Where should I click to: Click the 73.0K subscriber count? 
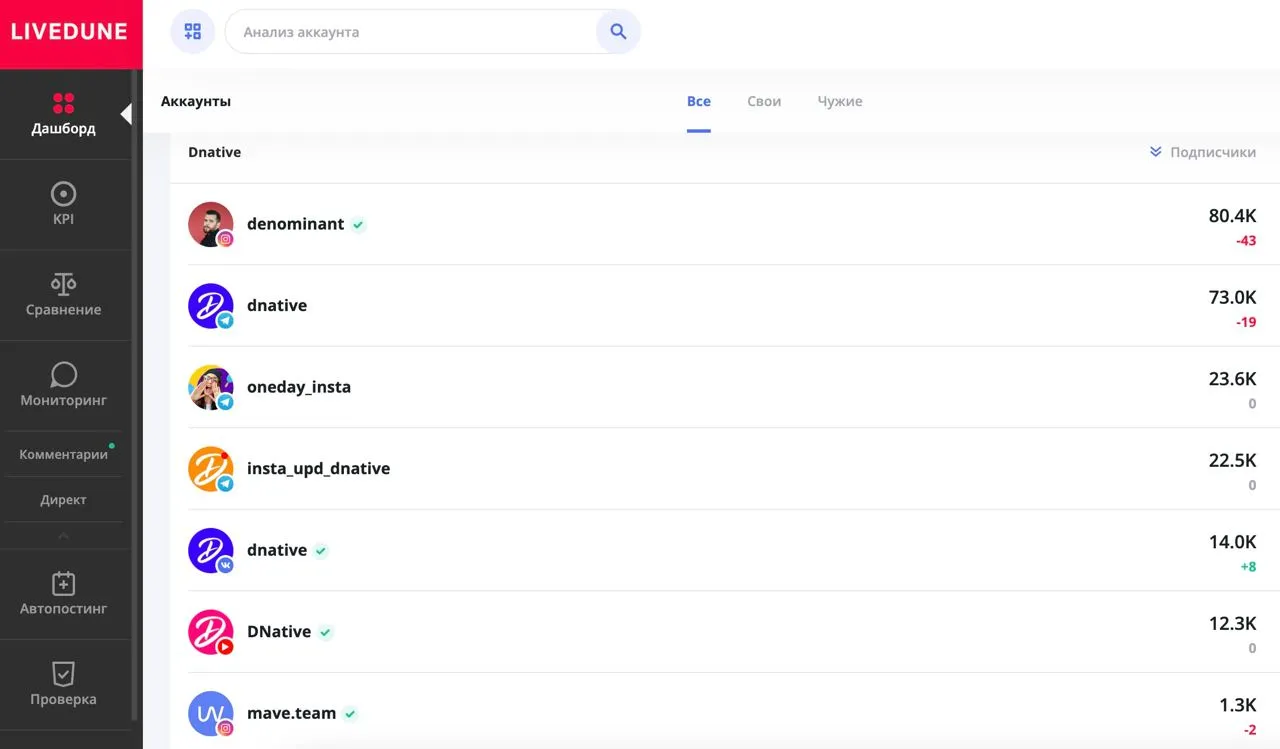[x=1232, y=297]
